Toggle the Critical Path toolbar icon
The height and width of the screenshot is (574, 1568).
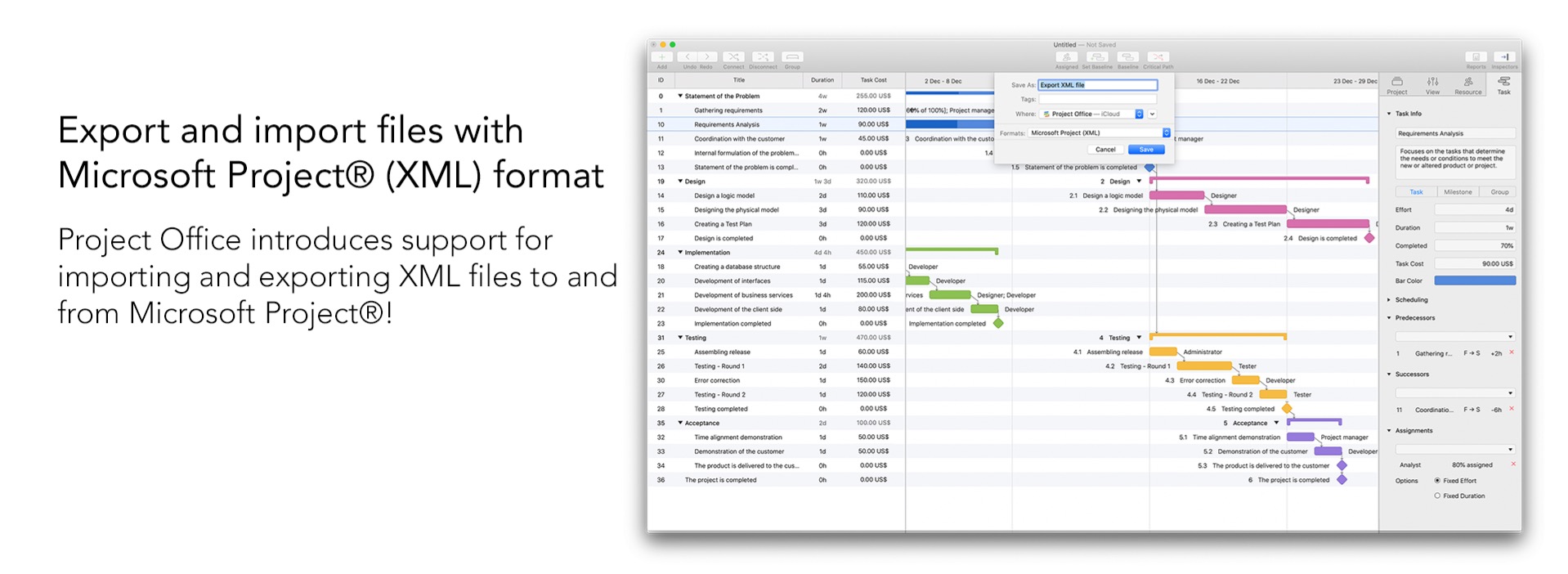click(x=1158, y=57)
